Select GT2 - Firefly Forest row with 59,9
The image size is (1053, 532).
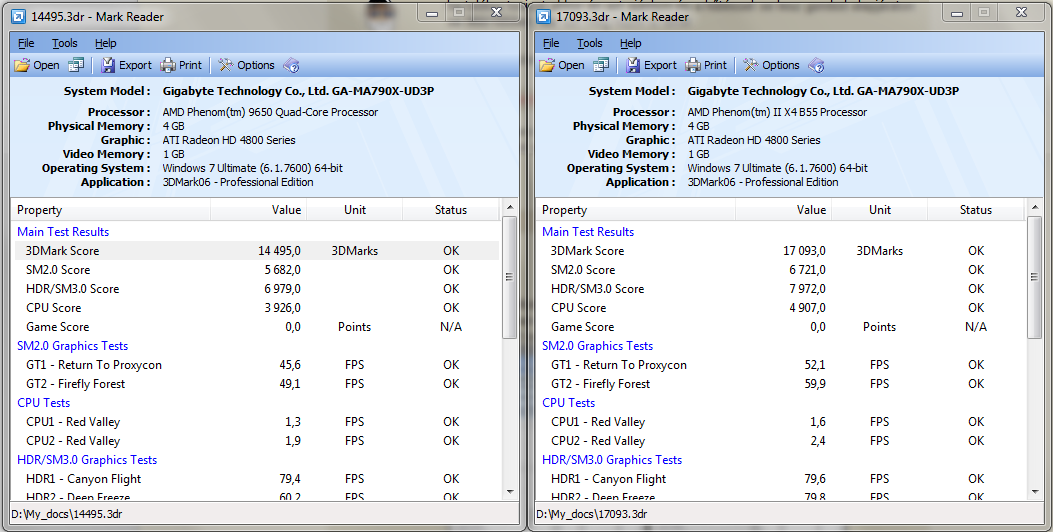tap(782, 384)
